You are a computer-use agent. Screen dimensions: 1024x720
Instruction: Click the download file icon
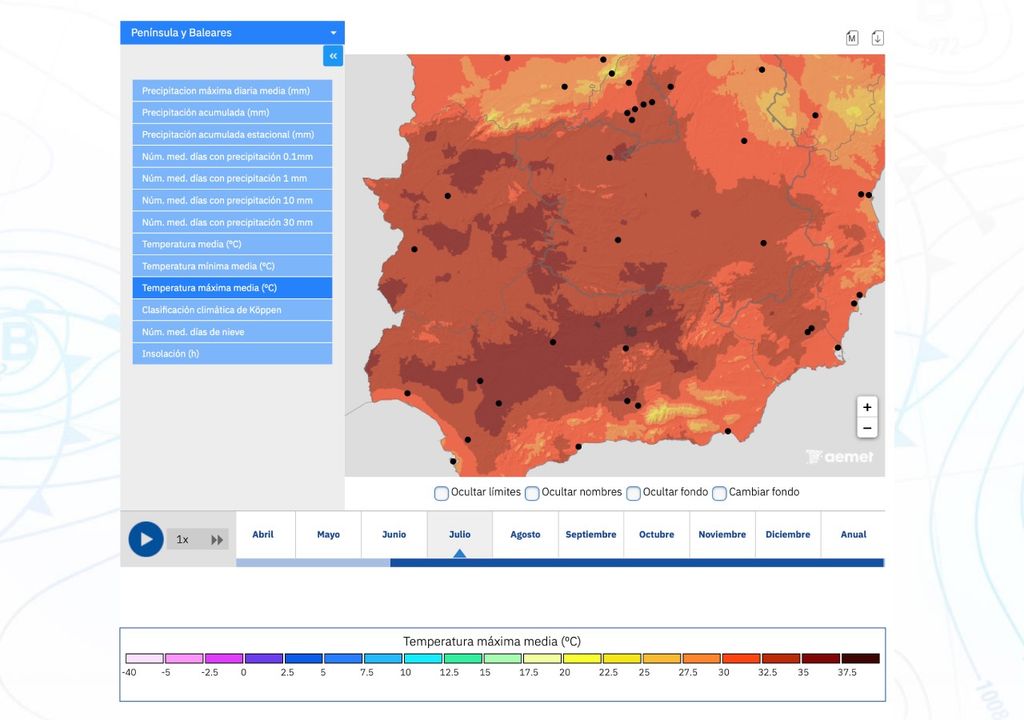(x=877, y=38)
